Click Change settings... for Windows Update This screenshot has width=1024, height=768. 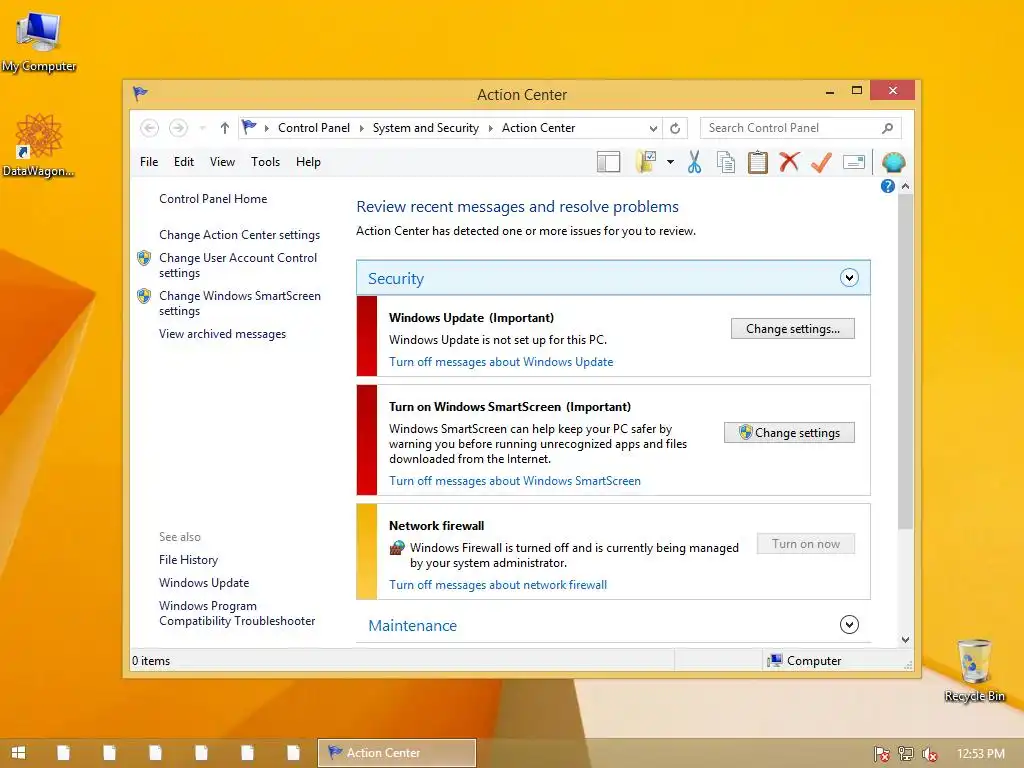click(793, 328)
